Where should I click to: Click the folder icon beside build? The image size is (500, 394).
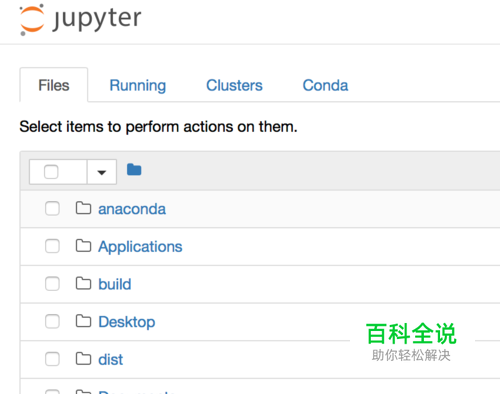[83, 283]
